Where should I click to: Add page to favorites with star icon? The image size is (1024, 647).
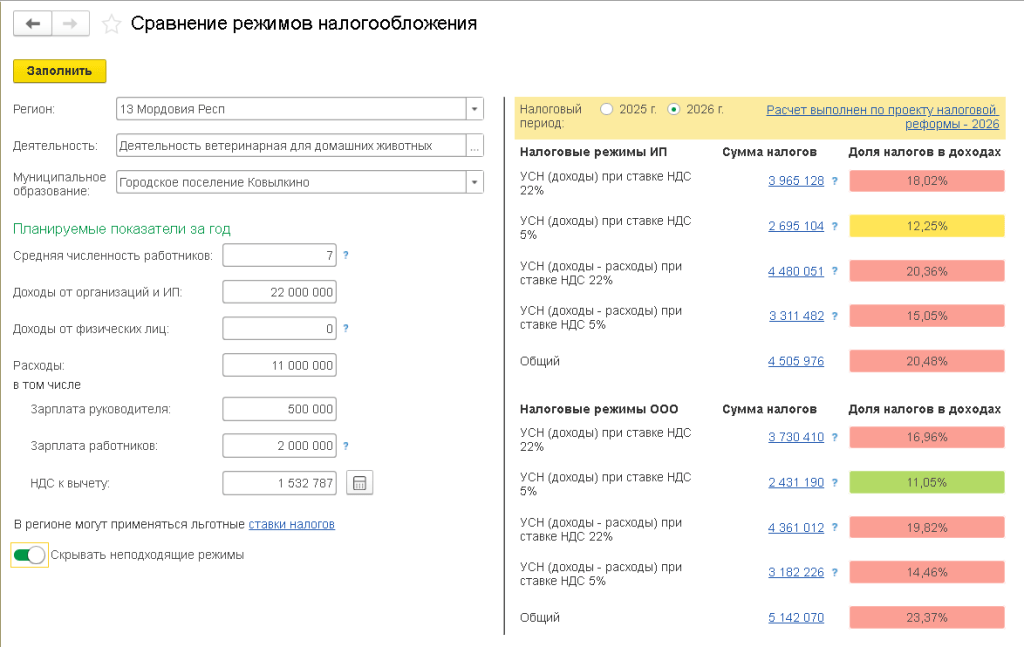[x=111, y=24]
